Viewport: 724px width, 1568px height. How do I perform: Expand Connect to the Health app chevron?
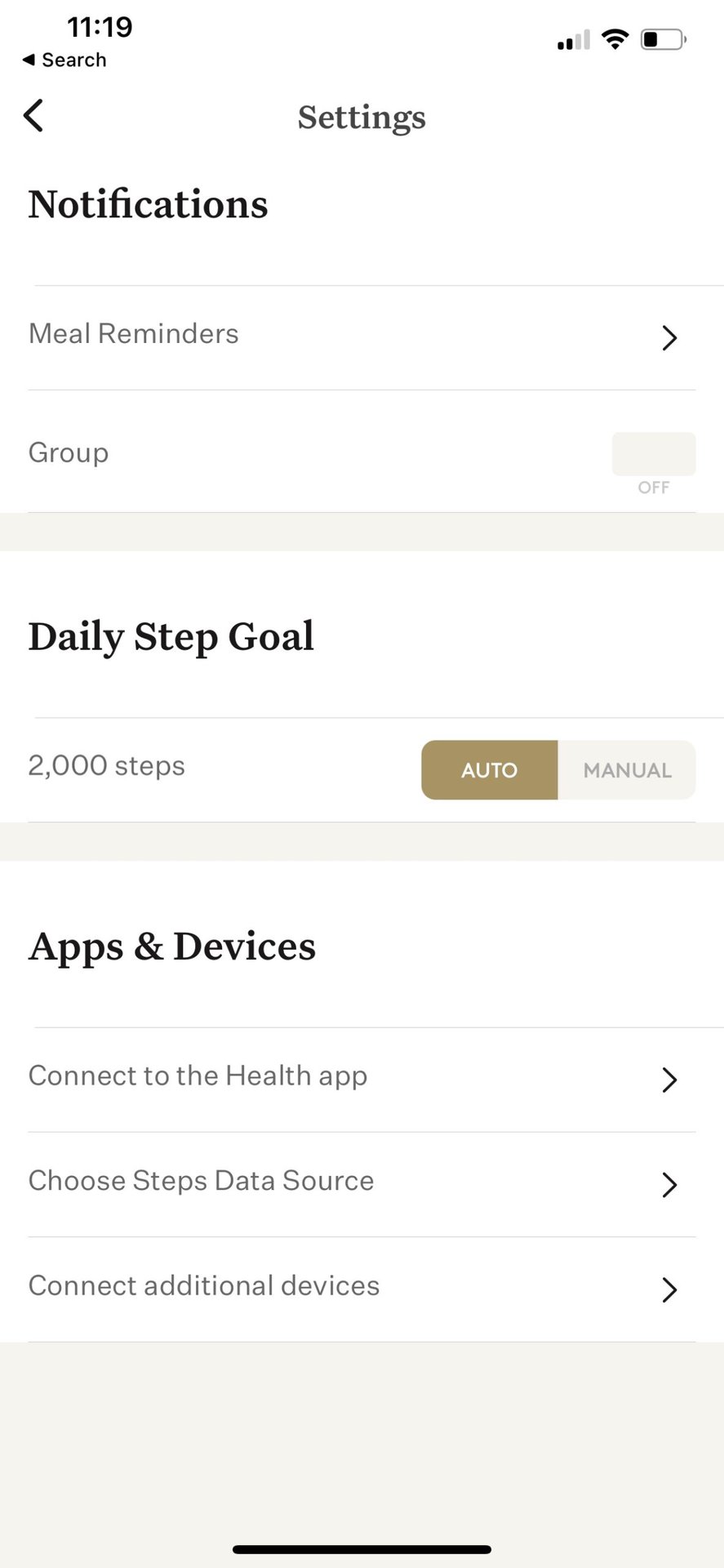(x=669, y=1080)
